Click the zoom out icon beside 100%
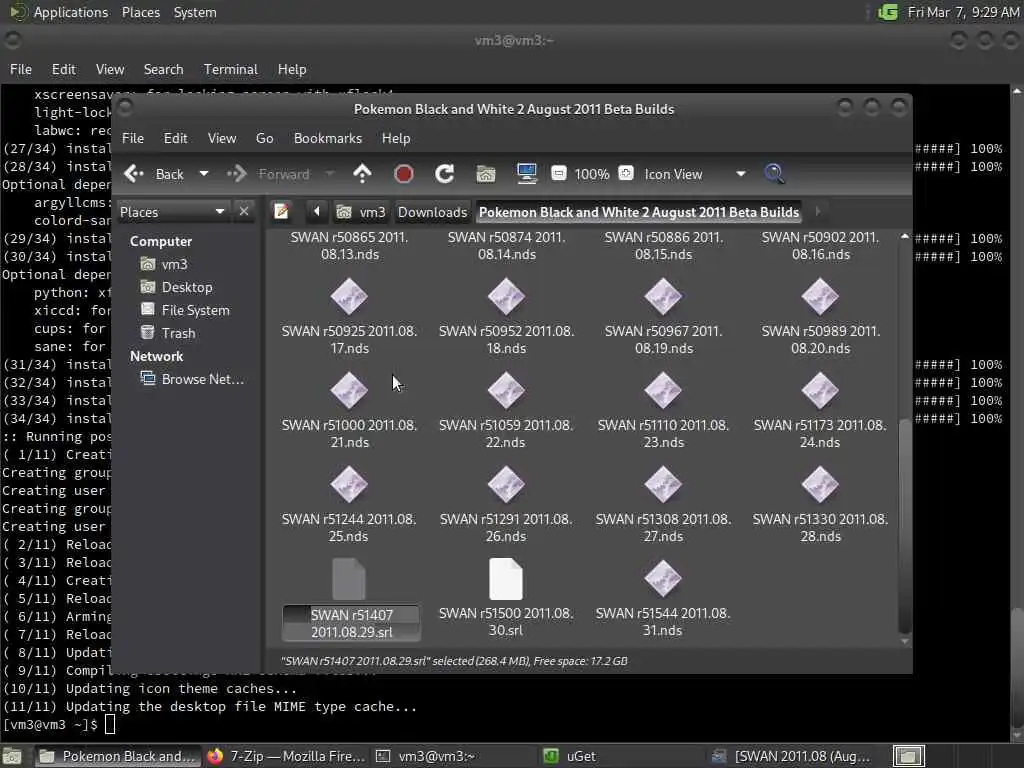 (558, 173)
